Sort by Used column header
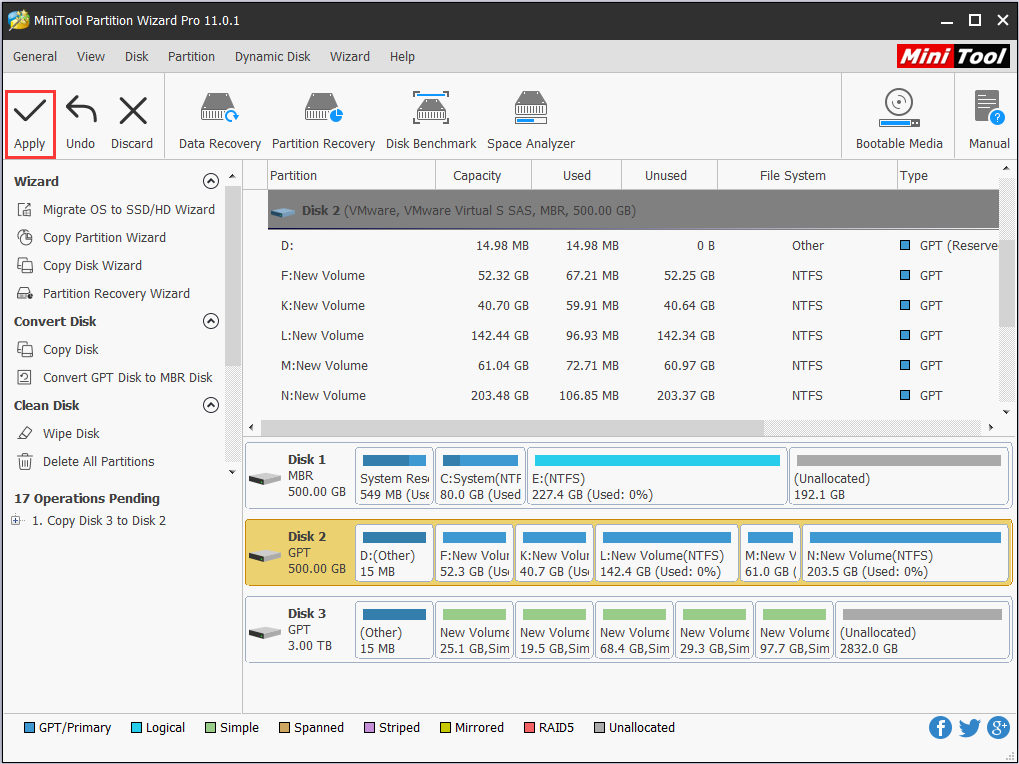This screenshot has width=1019, height=764. [576, 175]
